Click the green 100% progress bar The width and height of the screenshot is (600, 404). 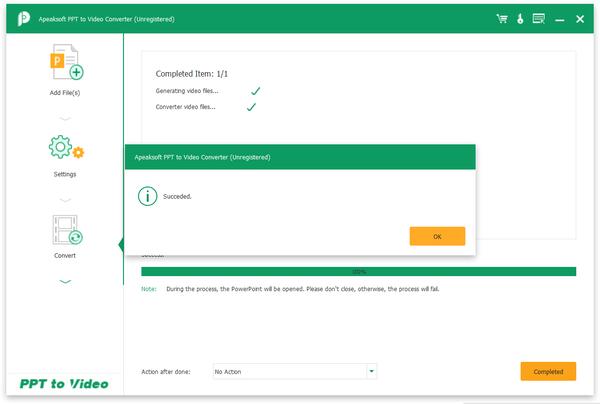(x=359, y=272)
